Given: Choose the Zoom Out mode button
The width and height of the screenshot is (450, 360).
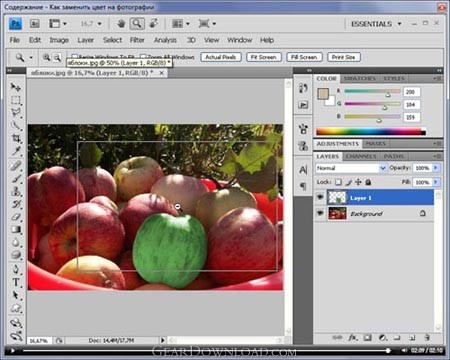Looking at the screenshot, I should point(57,57).
